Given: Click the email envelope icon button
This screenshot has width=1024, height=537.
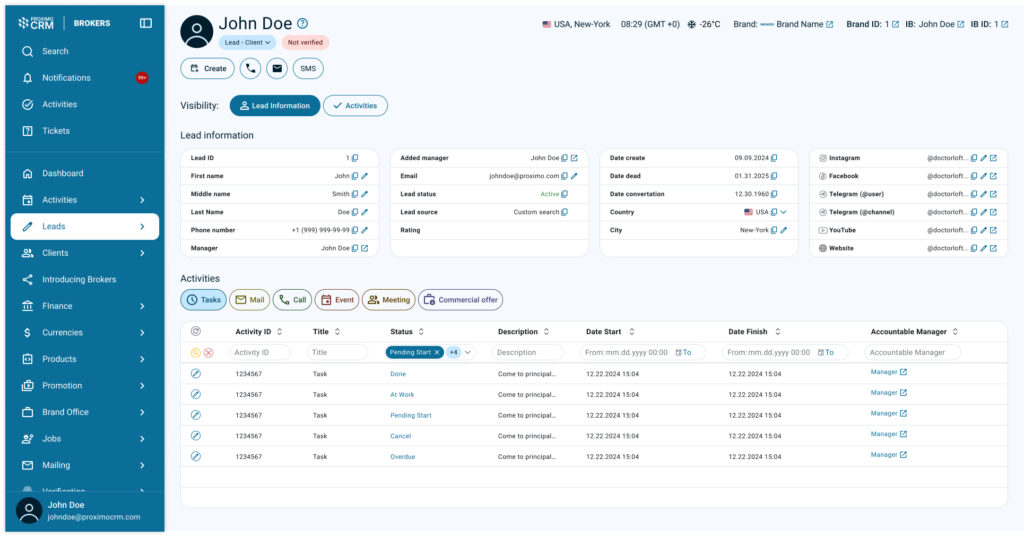Looking at the screenshot, I should (276, 69).
